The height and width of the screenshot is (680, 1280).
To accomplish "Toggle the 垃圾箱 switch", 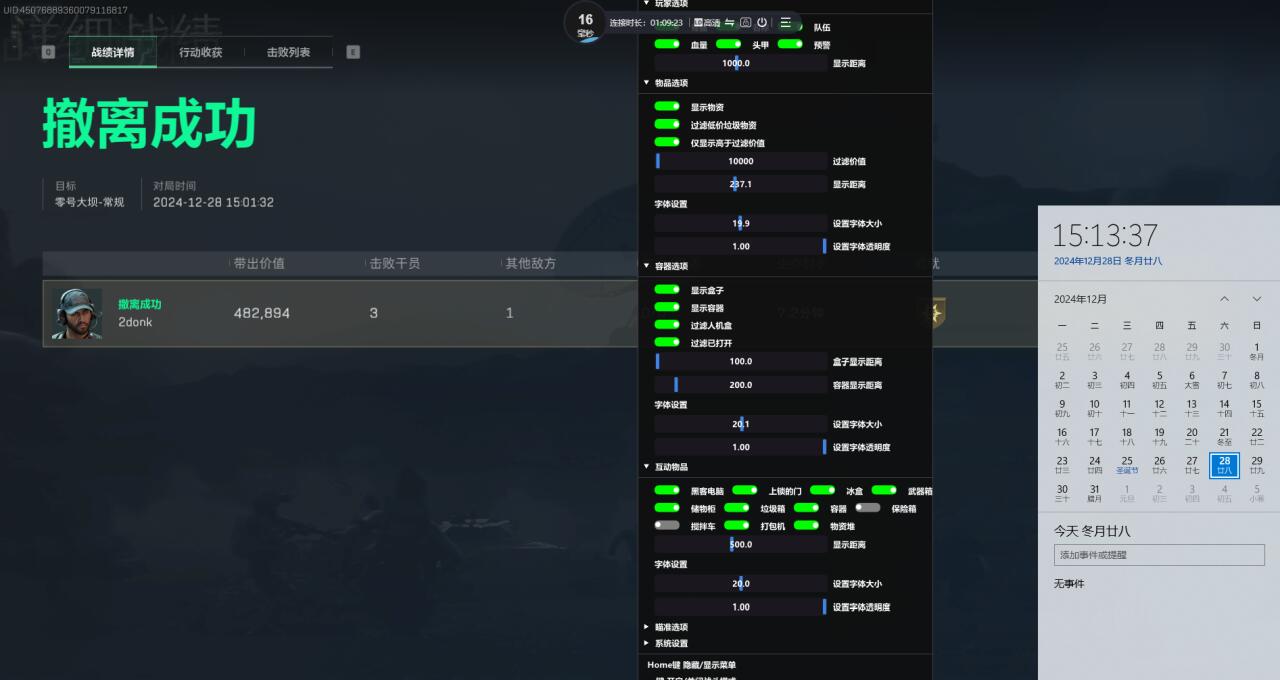I will point(737,508).
